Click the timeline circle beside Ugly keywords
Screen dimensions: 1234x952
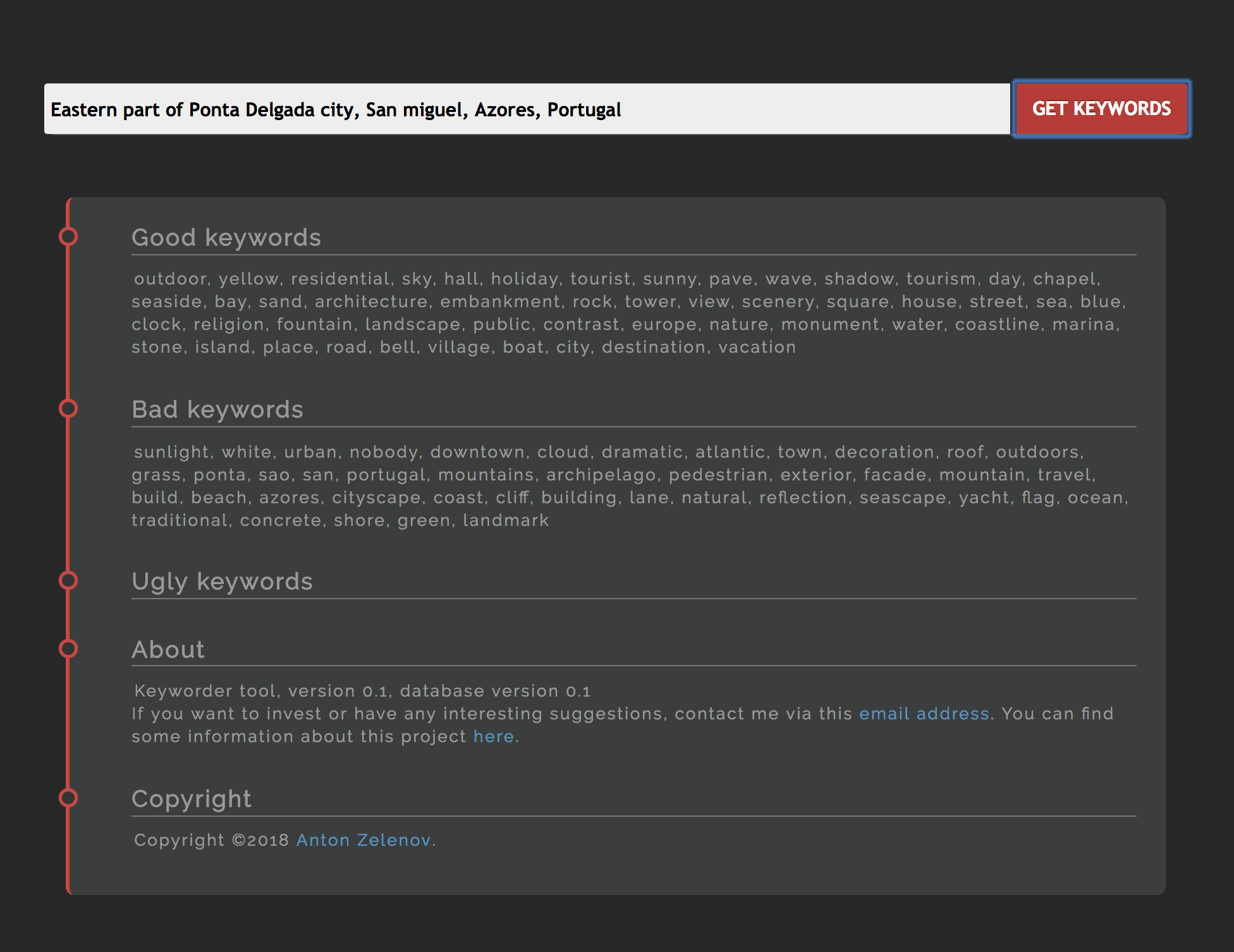(68, 580)
